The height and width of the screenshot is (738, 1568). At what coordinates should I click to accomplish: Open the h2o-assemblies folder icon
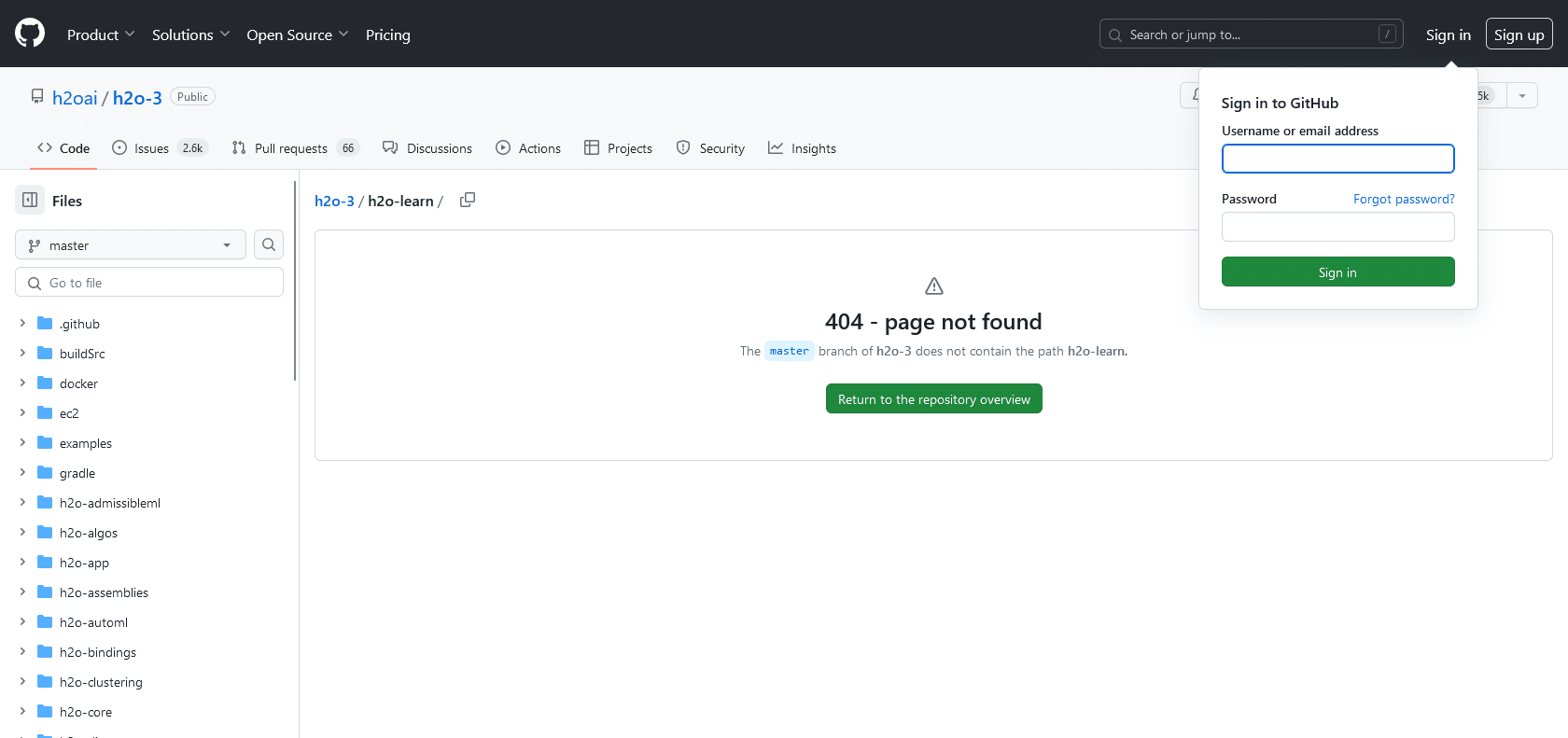(45, 592)
